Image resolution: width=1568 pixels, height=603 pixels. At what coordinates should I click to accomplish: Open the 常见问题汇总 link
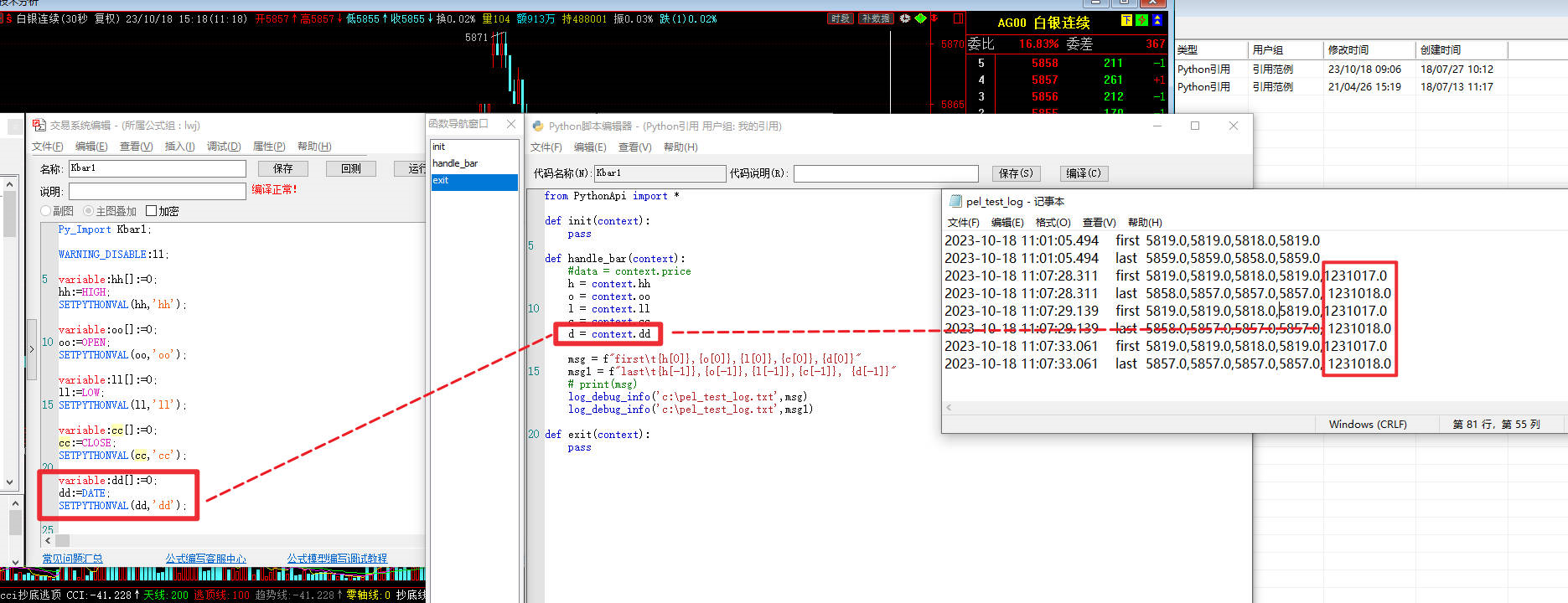(x=73, y=559)
